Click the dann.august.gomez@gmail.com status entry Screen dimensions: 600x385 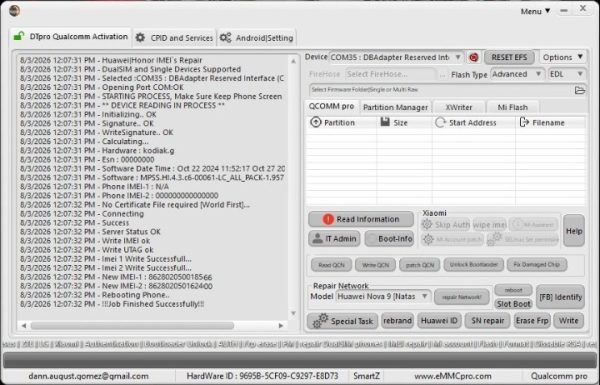pyautogui.click(x=89, y=376)
